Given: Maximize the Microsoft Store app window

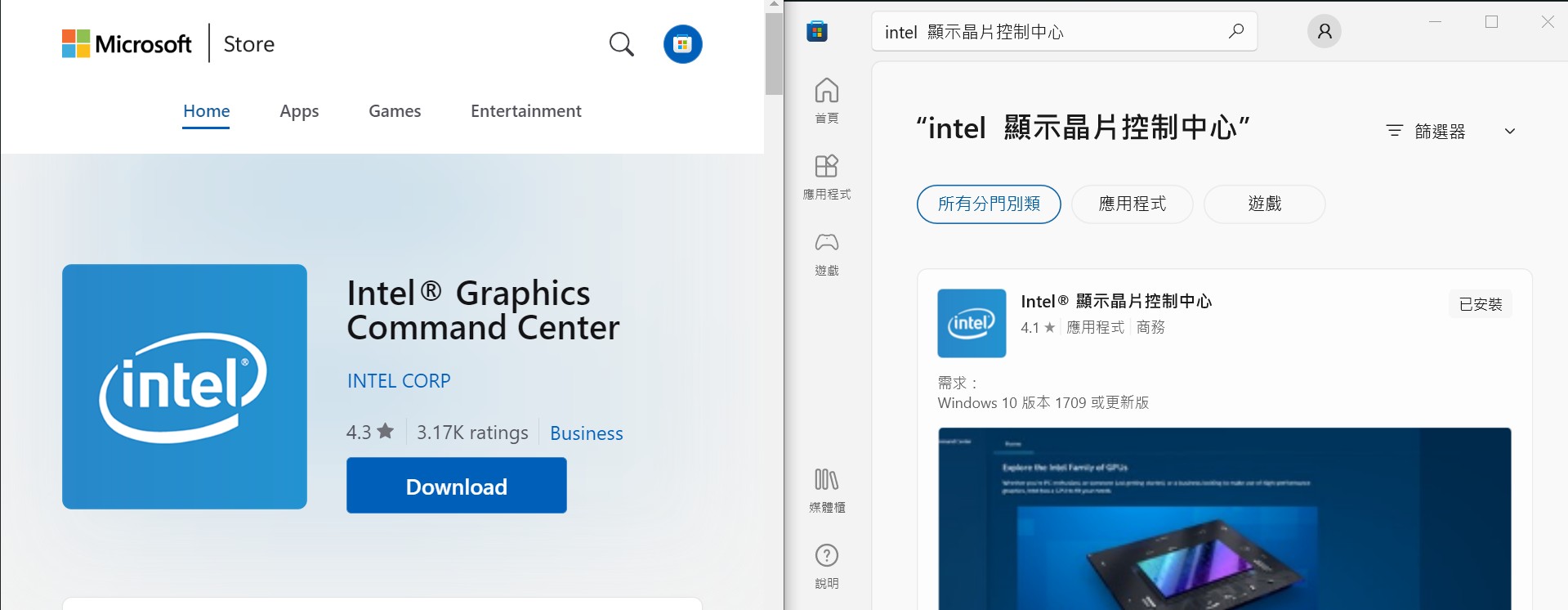Looking at the screenshot, I should click(1491, 22).
